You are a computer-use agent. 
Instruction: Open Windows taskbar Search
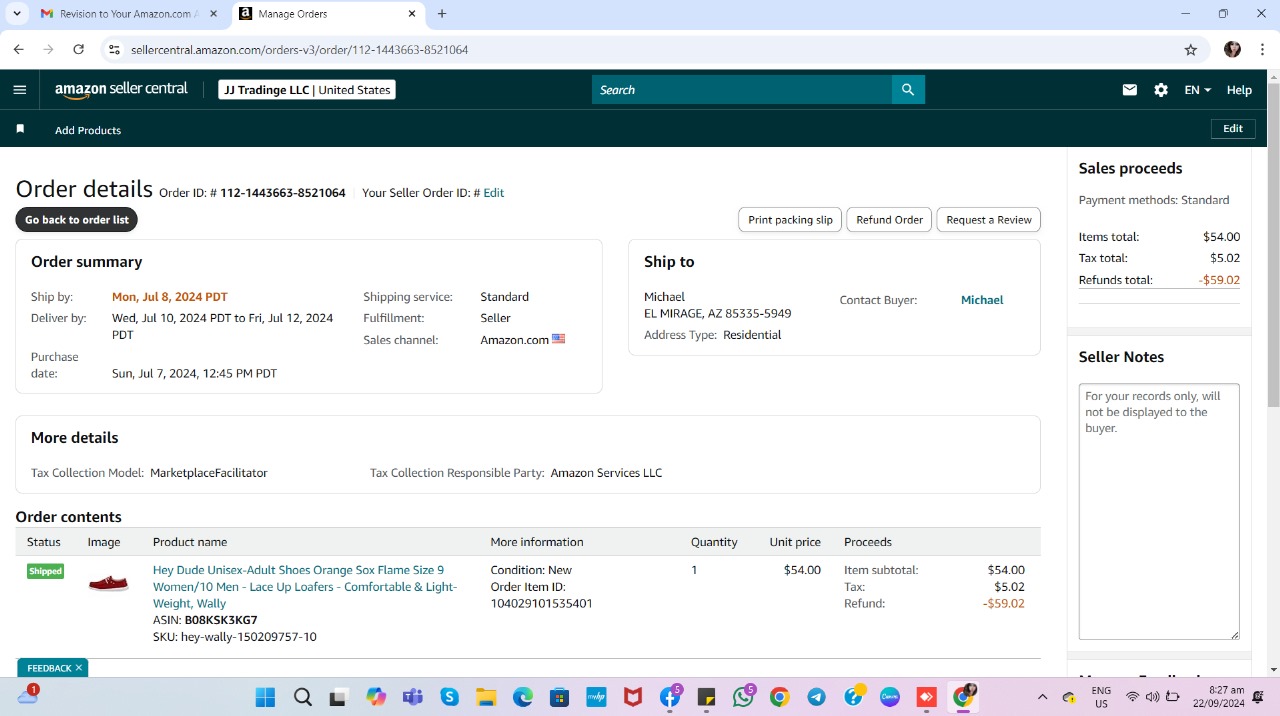(x=302, y=697)
